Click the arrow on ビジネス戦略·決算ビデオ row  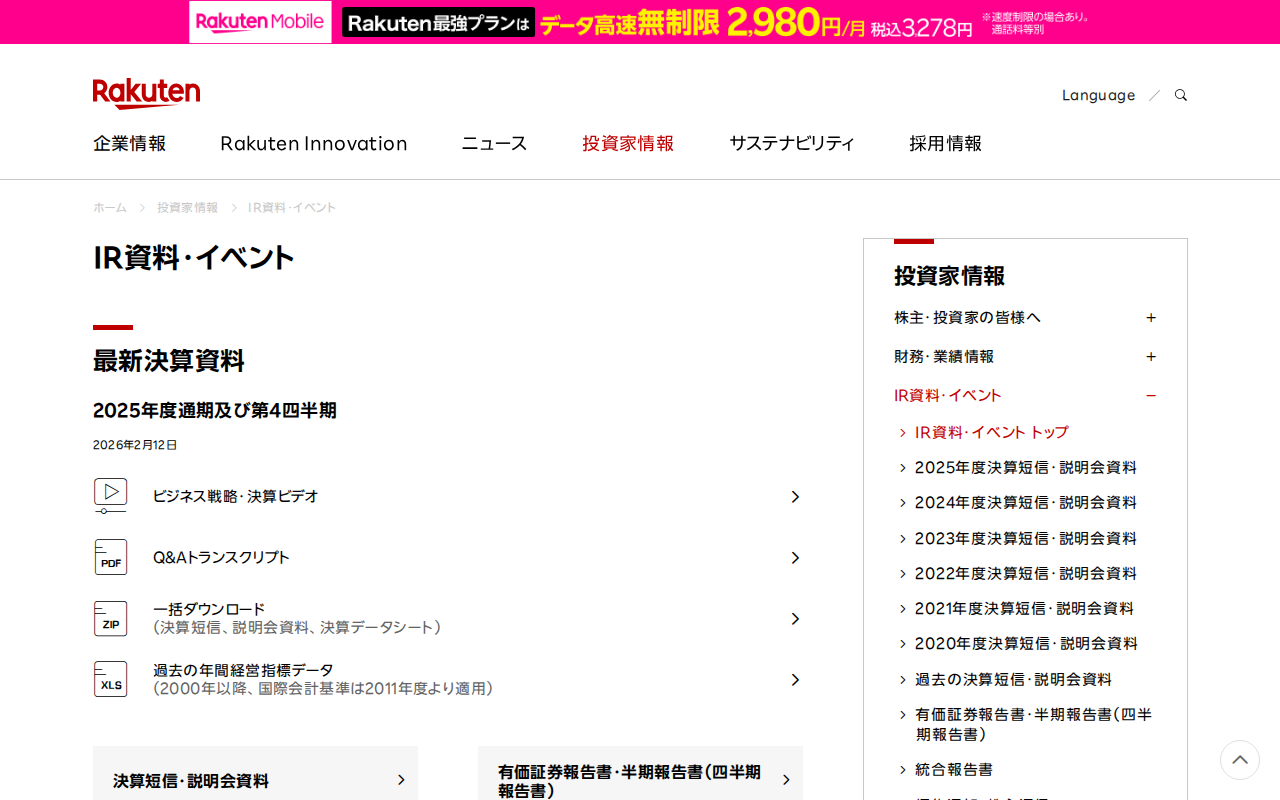(795, 497)
